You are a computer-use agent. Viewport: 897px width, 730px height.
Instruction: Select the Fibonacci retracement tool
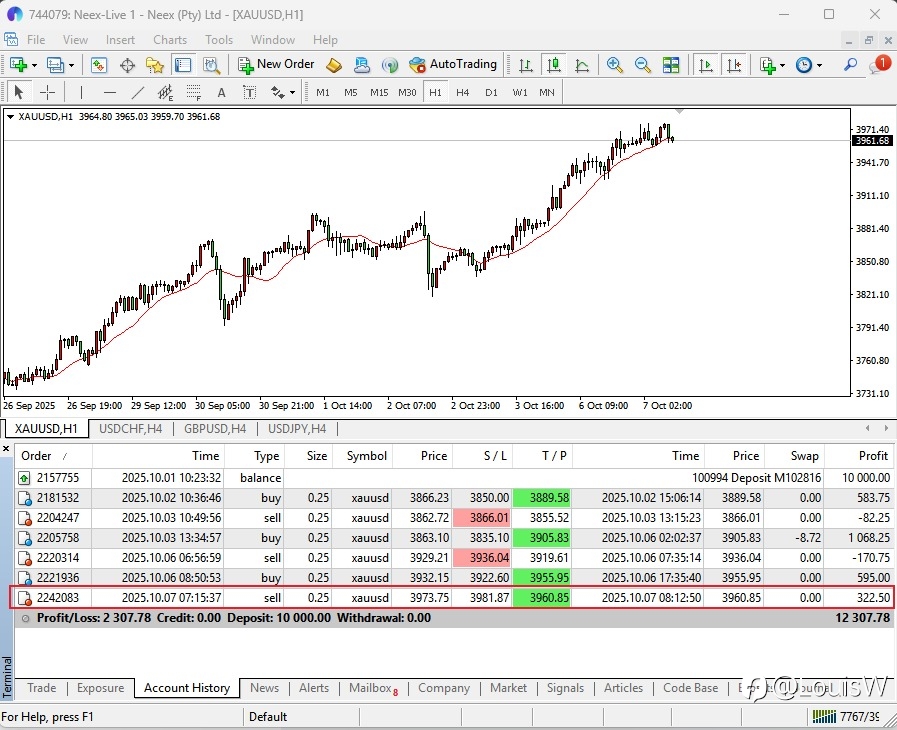click(x=193, y=93)
